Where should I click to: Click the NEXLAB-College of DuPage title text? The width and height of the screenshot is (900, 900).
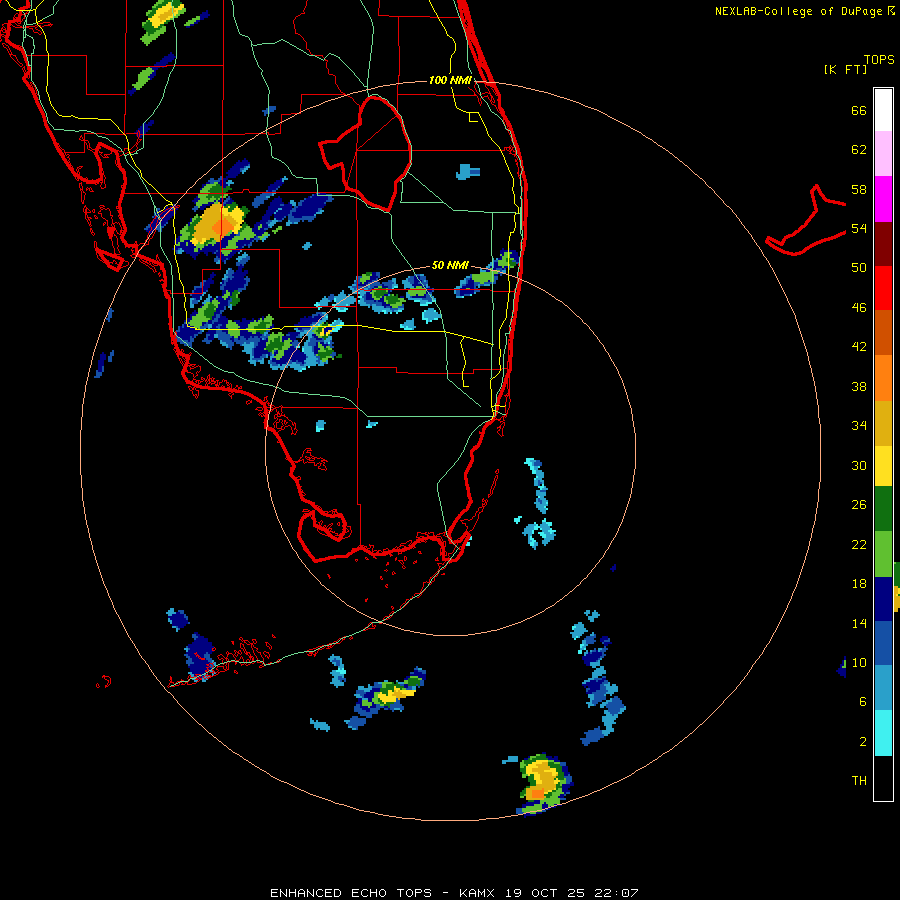799,11
